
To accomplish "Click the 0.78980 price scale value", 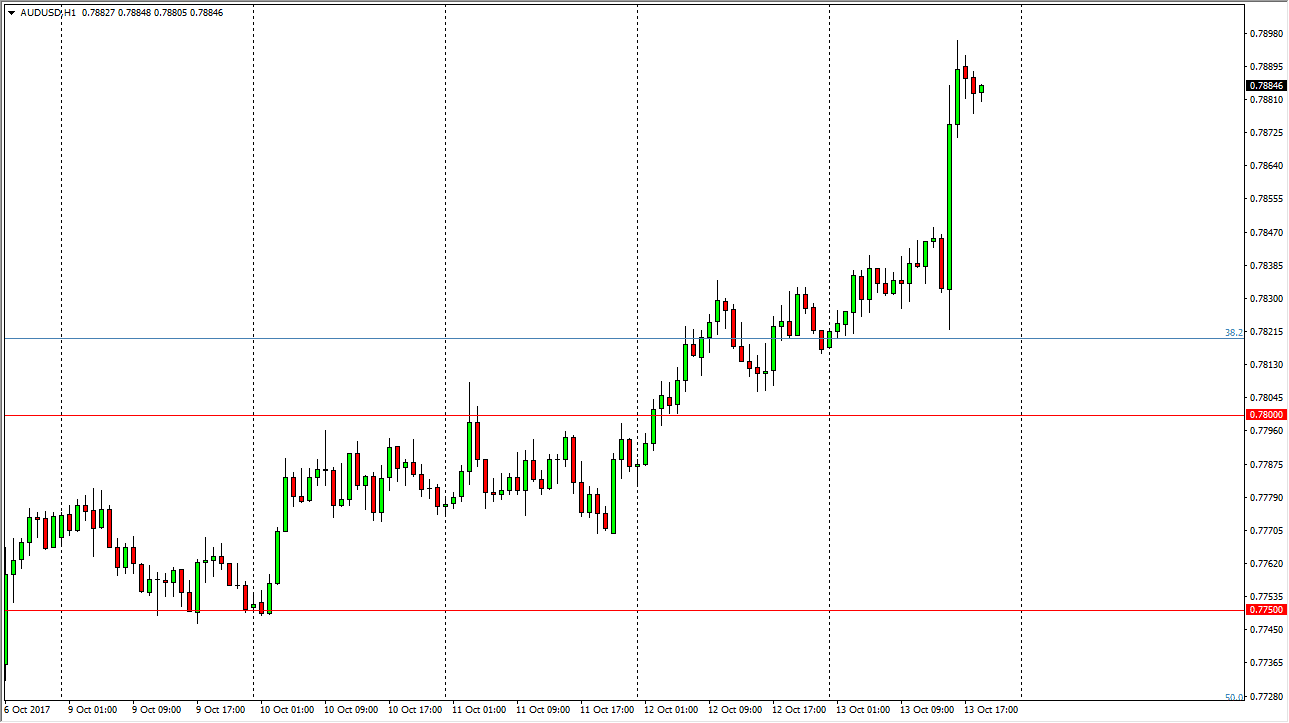I will (x=1266, y=34).
